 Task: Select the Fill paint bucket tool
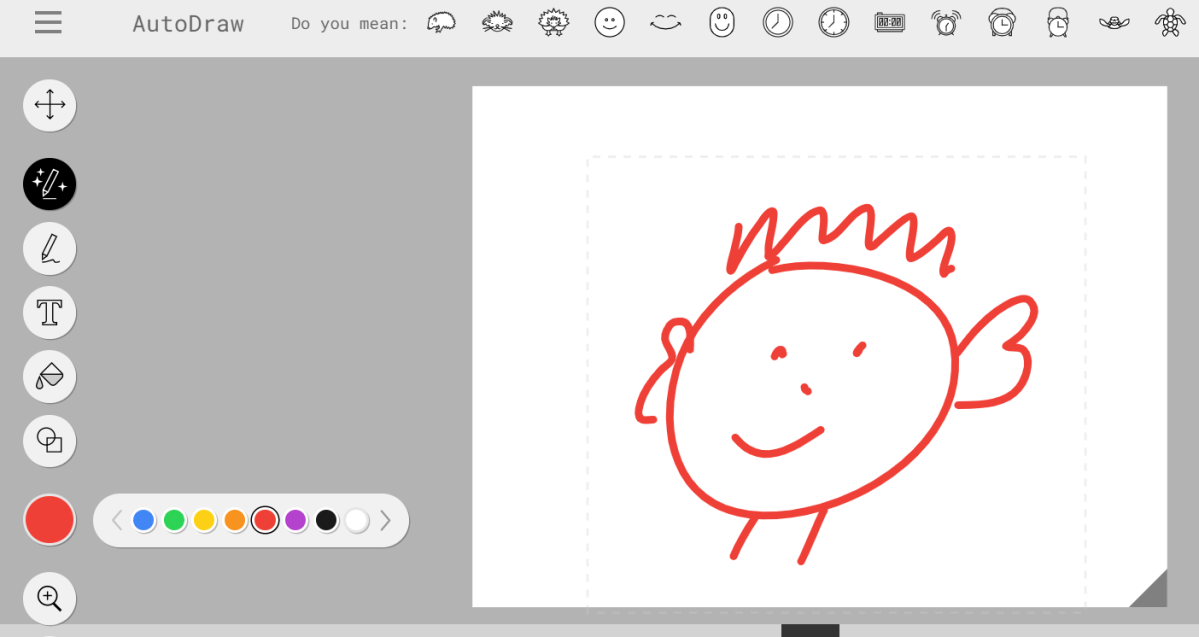coord(49,376)
